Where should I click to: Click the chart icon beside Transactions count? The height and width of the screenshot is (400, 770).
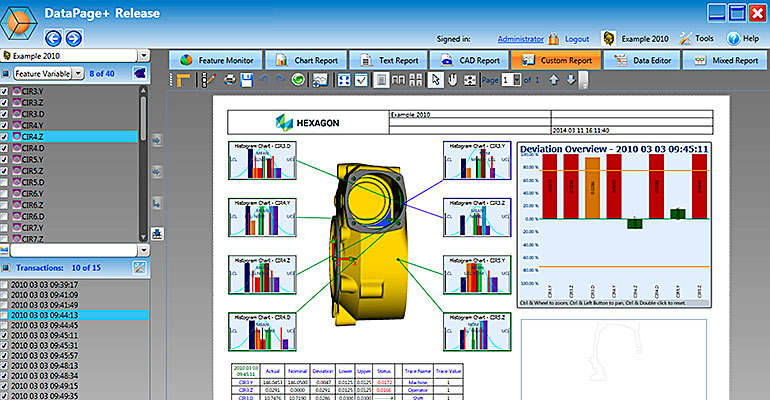pos(139,268)
